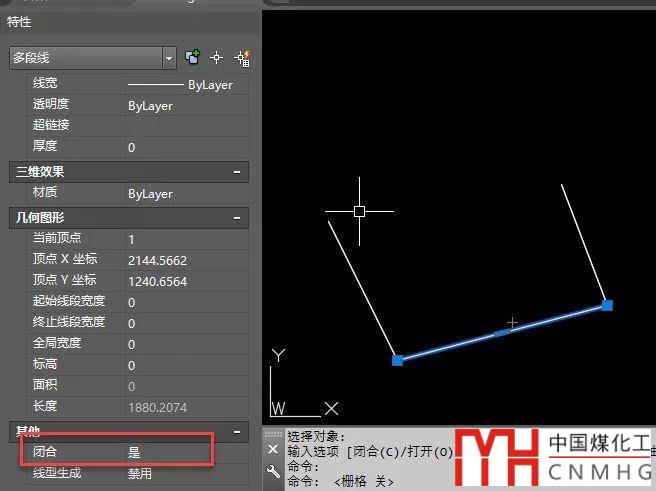The image size is (656, 491).
Task: Click the left blue grip on polyline
Action: pyautogui.click(x=397, y=359)
